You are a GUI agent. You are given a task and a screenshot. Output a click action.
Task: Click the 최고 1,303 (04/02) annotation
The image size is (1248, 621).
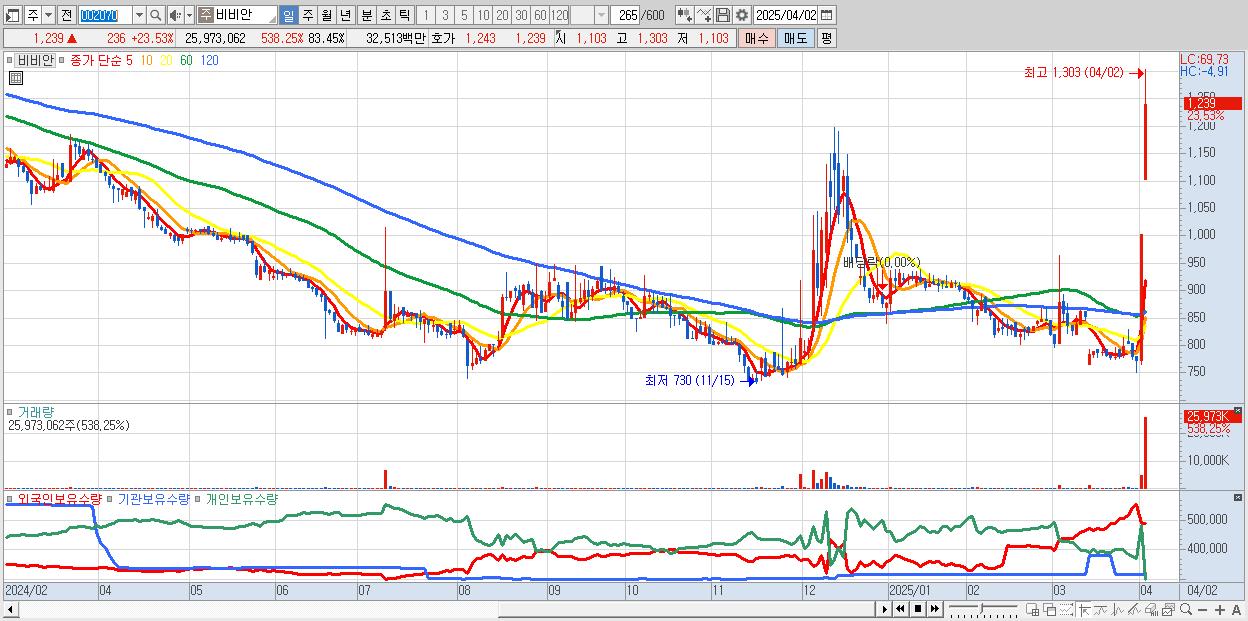tap(1074, 72)
